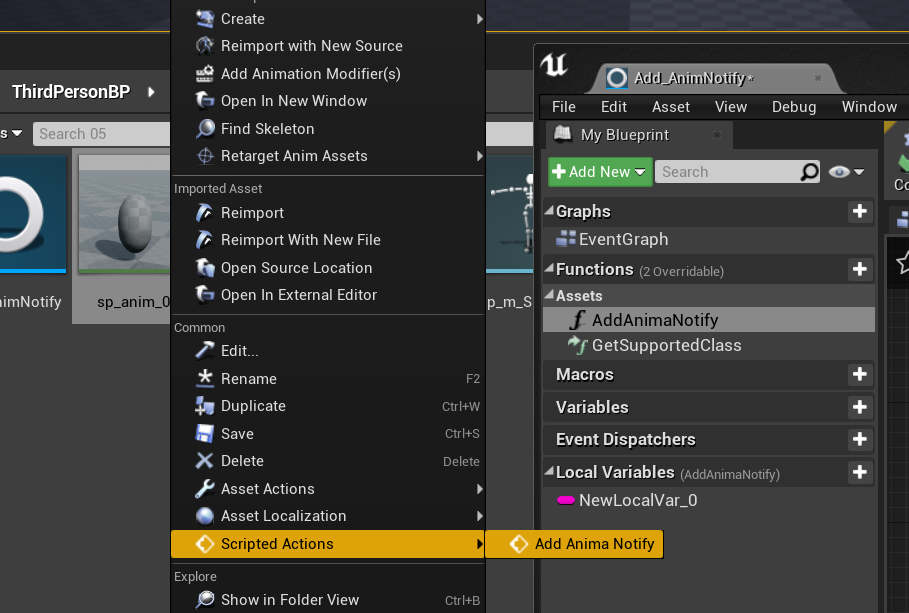The height and width of the screenshot is (613, 909).
Task: Close the Add_AnimNotify tab
Action: (818, 78)
